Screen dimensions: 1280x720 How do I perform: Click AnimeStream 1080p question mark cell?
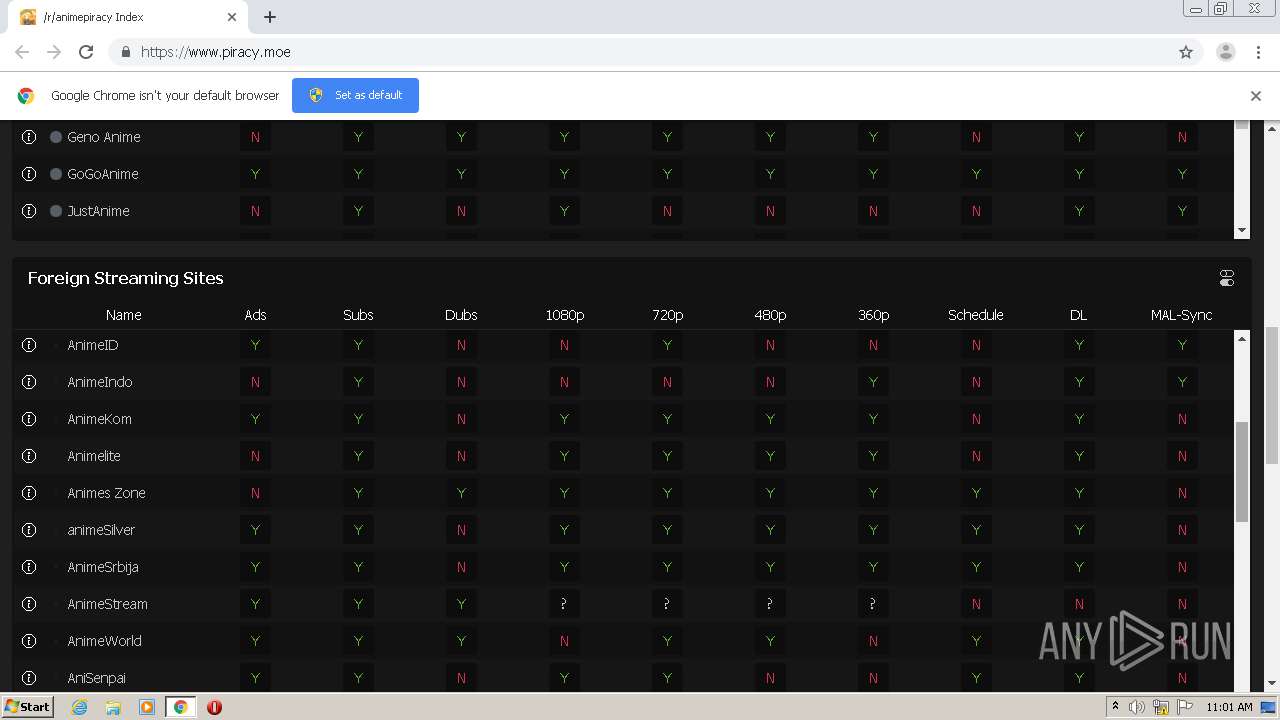pos(564,604)
